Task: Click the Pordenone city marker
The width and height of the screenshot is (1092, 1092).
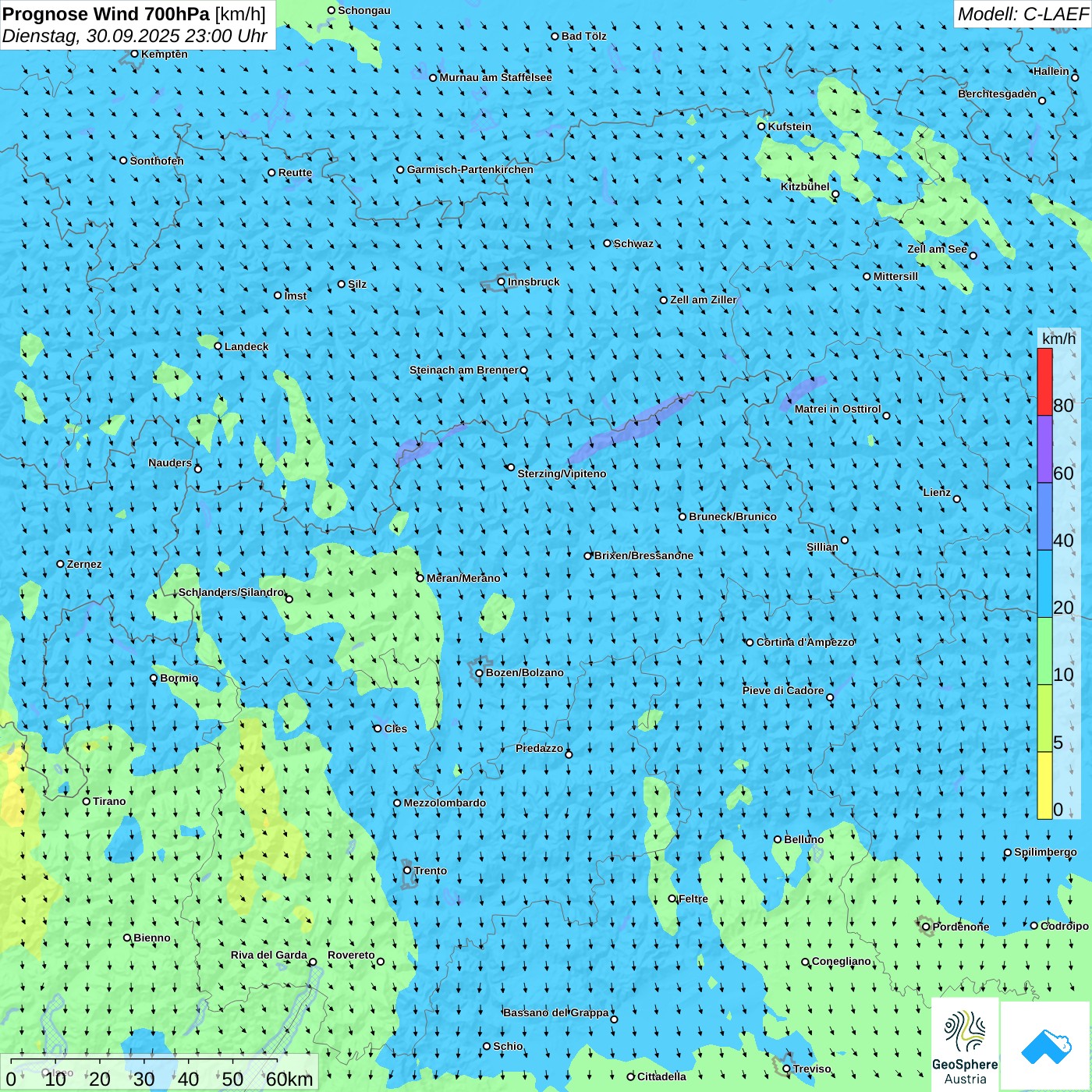Action: pyautogui.click(x=926, y=927)
